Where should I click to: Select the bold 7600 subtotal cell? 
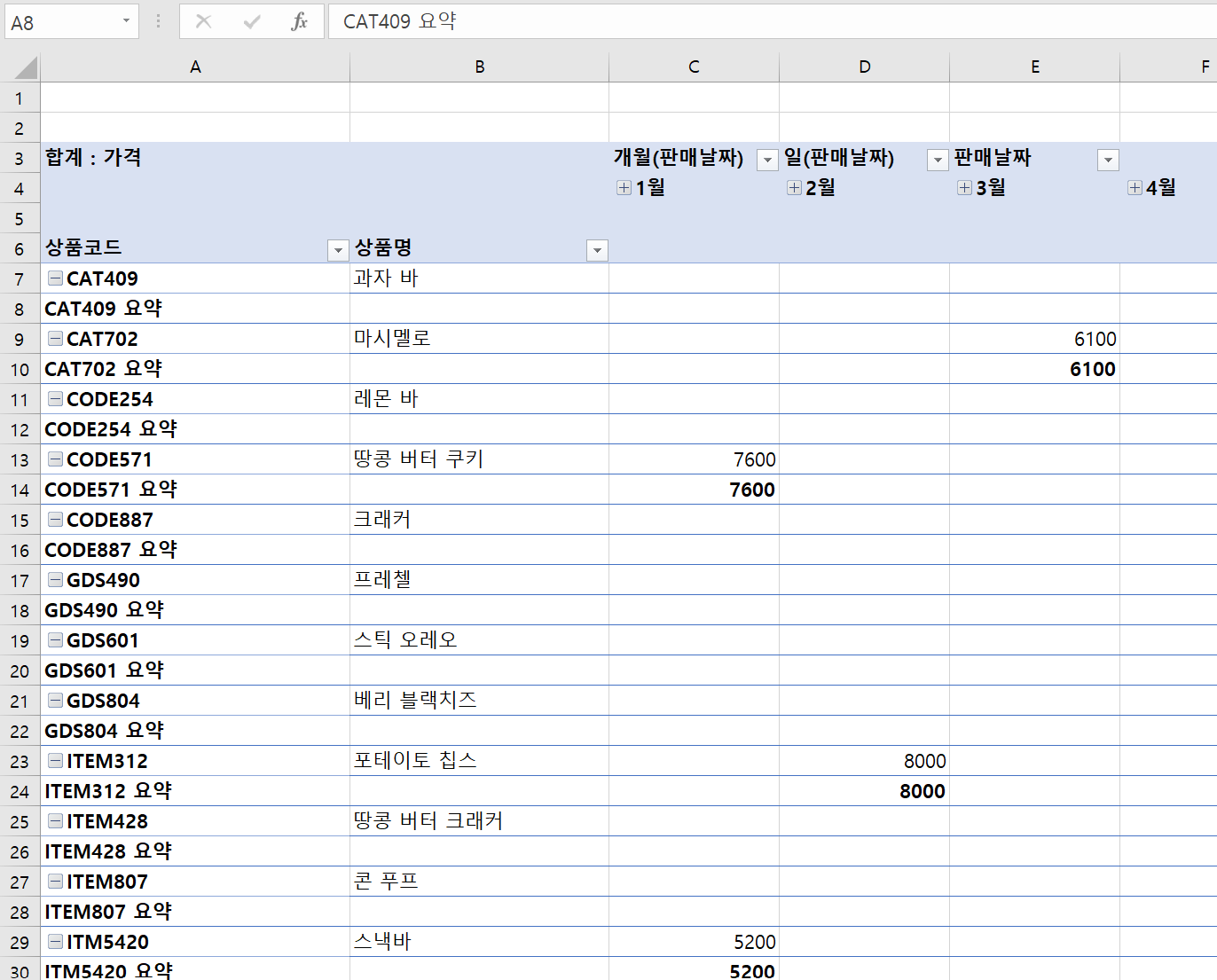(694, 490)
